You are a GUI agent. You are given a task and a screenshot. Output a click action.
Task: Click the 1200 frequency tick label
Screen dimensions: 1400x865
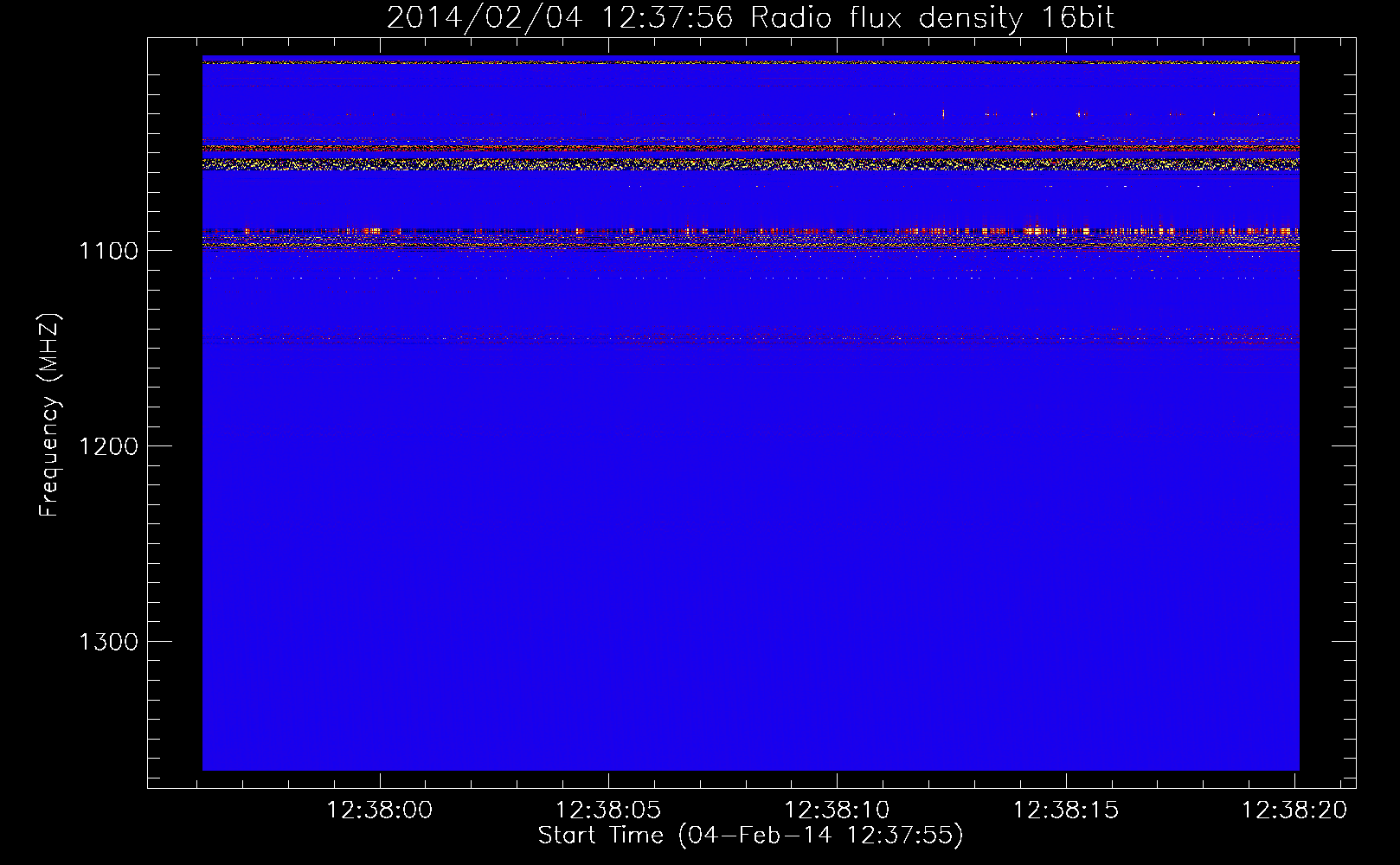[x=109, y=446]
